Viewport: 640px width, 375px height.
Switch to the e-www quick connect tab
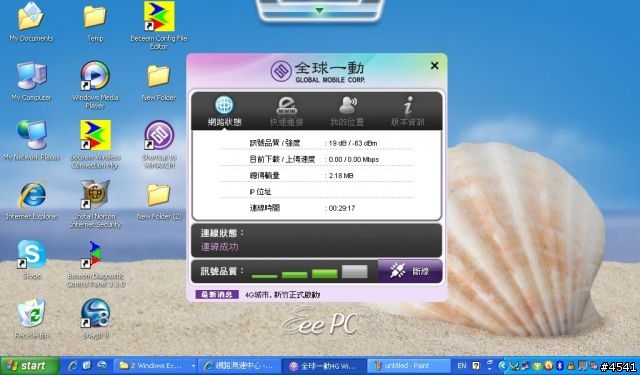[287, 111]
